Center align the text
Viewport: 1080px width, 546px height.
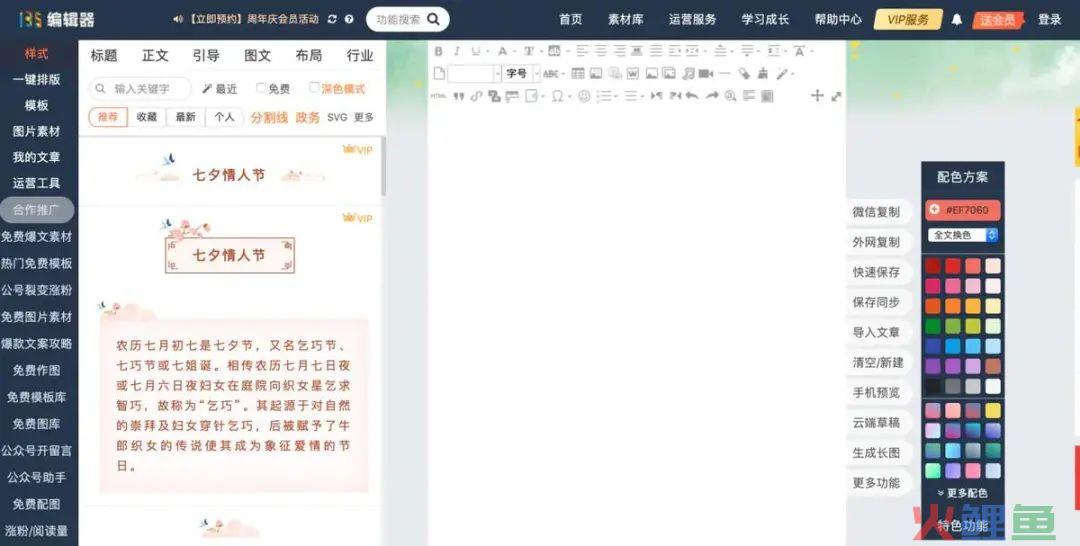point(601,52)
